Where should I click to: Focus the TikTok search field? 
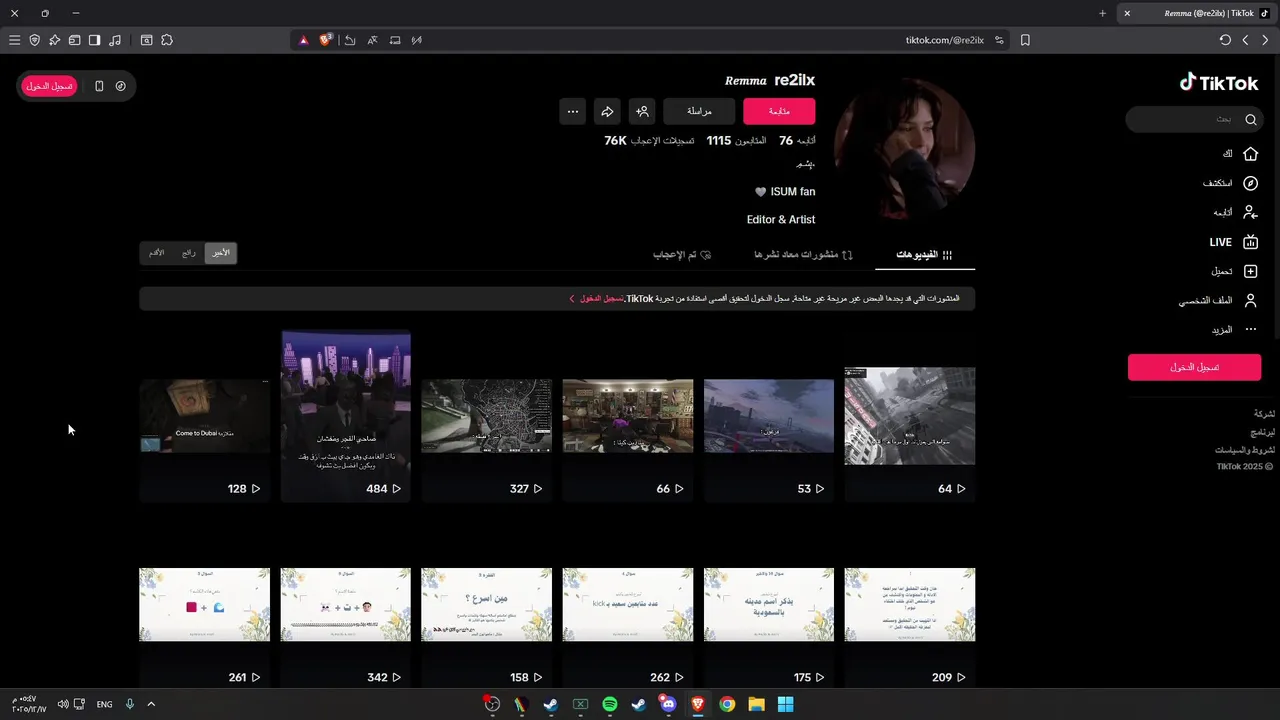coord(1193,119)
